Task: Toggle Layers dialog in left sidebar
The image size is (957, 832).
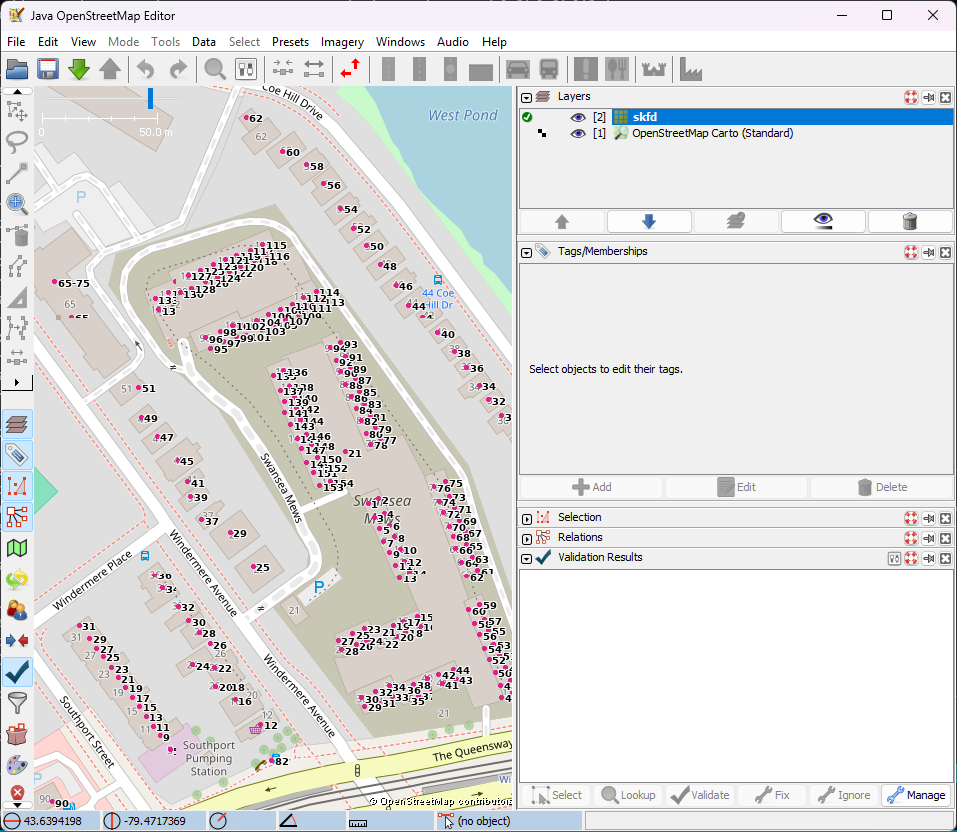Action: coord(17,424)
